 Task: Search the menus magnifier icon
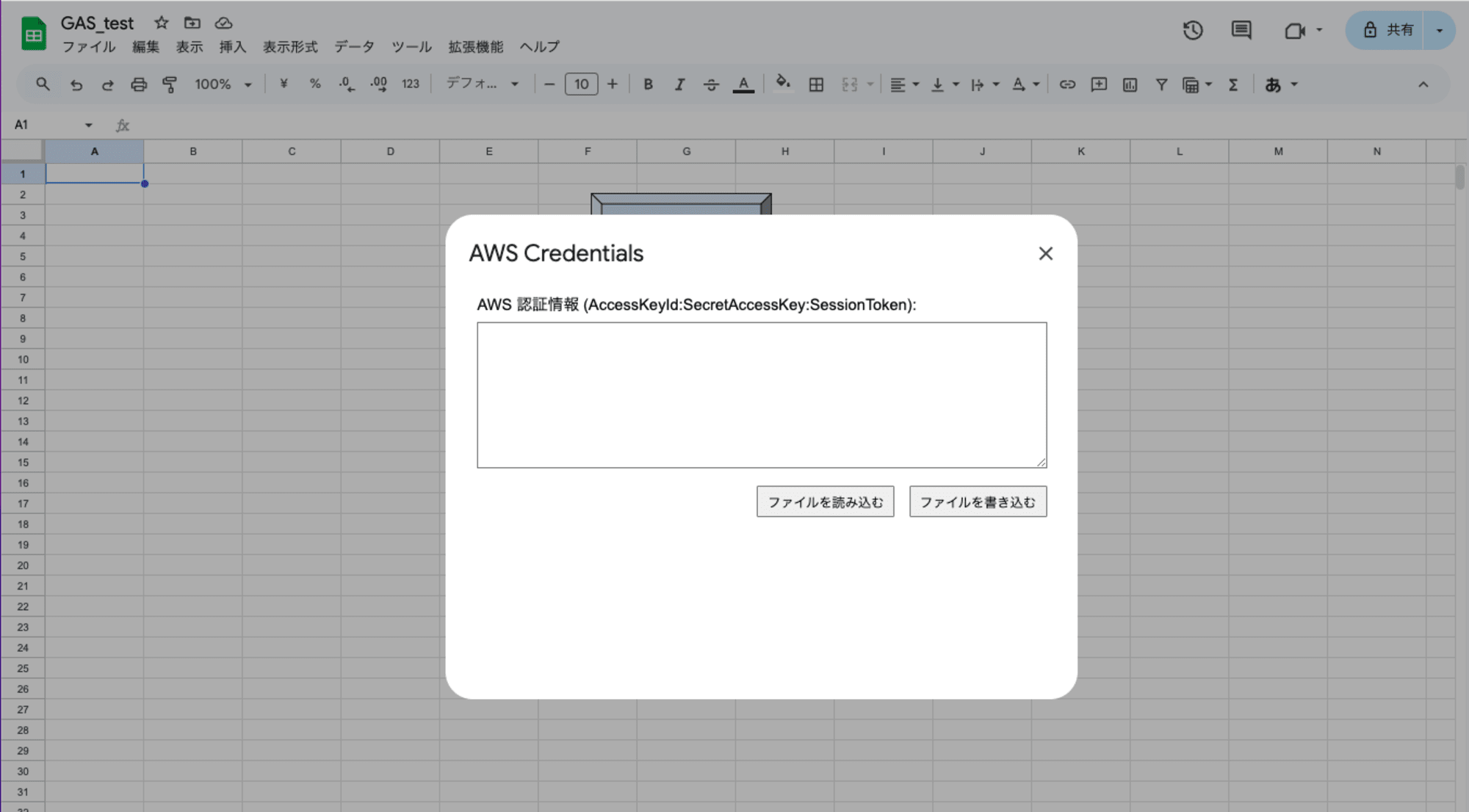[x=43, y=84]
